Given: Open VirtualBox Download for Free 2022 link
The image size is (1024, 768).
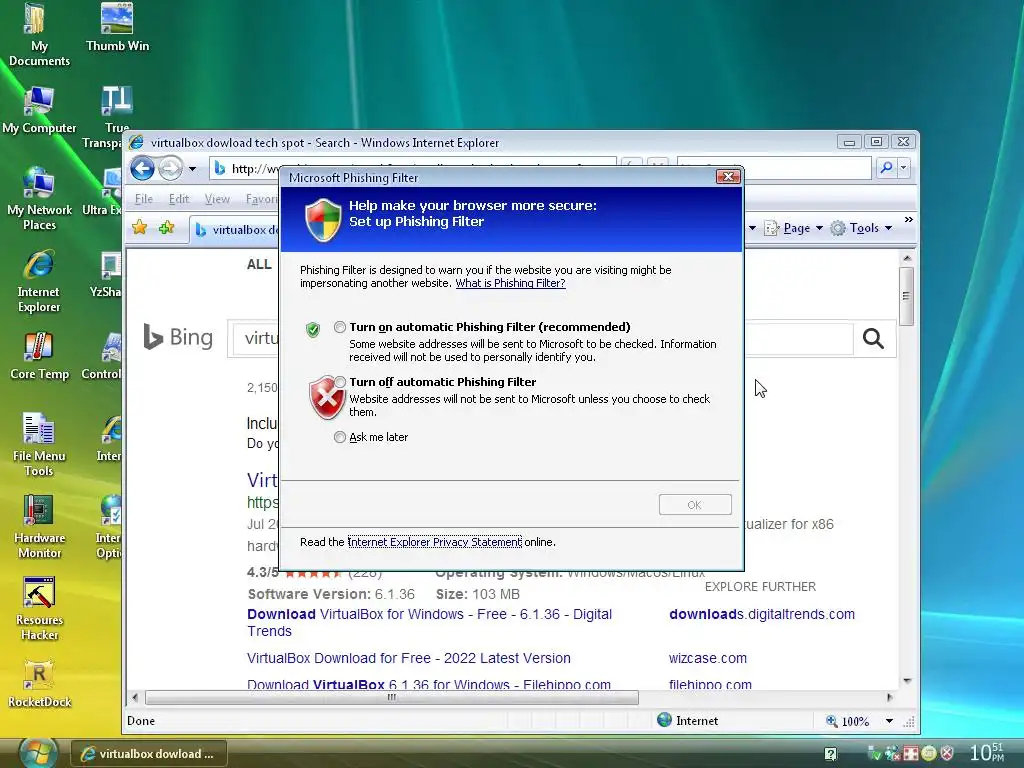Looking at the screenshot, I should (409, 658).
